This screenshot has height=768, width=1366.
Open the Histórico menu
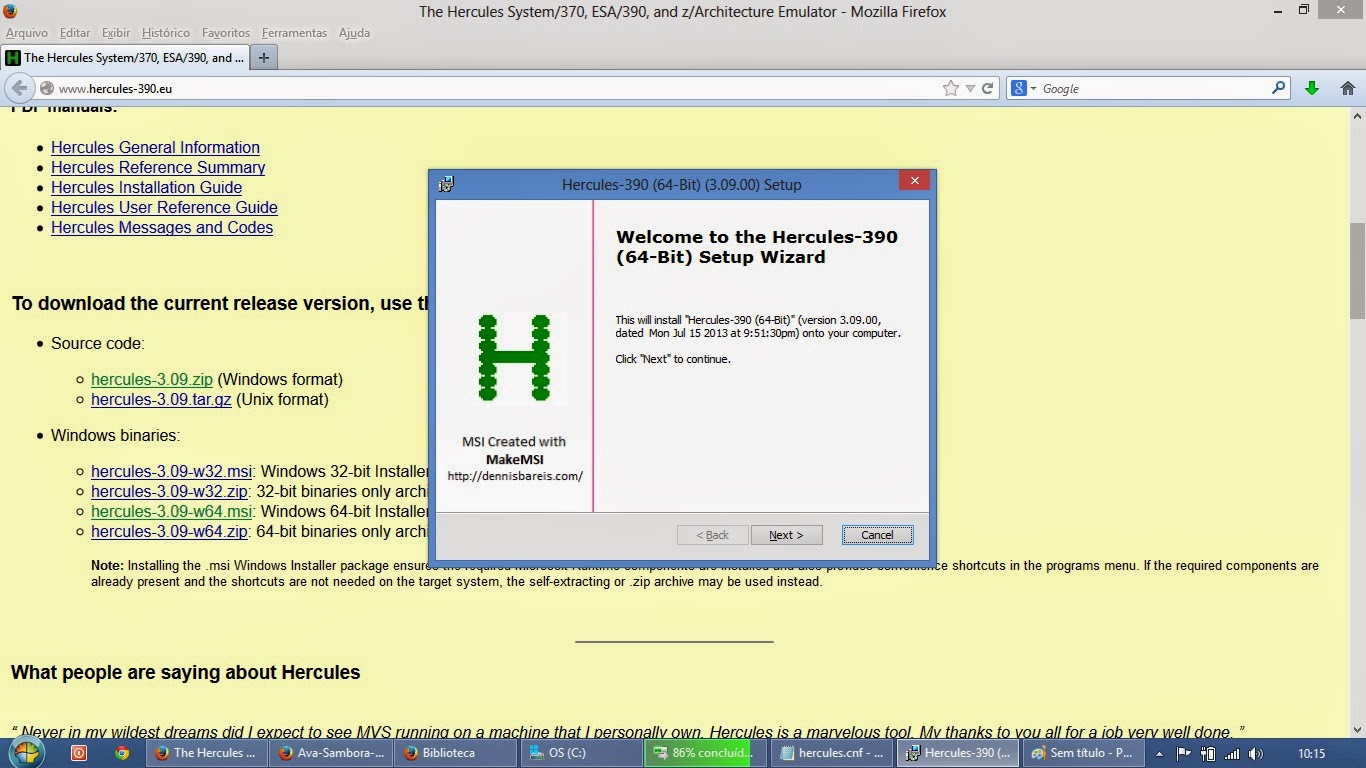166,33
